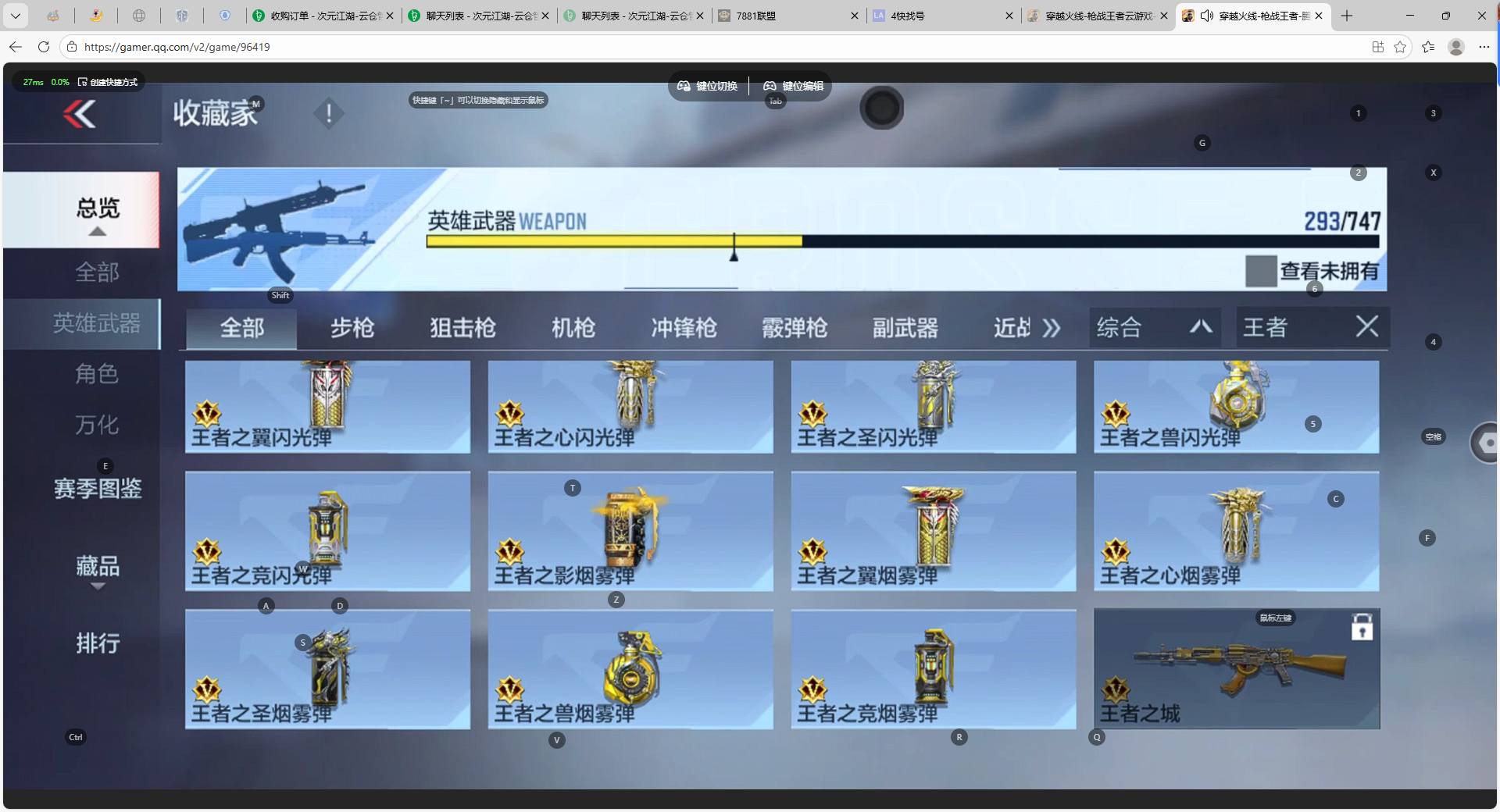Viewport: 1500px width, 812px height.
Task: Switch to the 霰弹枪 category tab
Action: click(x=795, y=328)
